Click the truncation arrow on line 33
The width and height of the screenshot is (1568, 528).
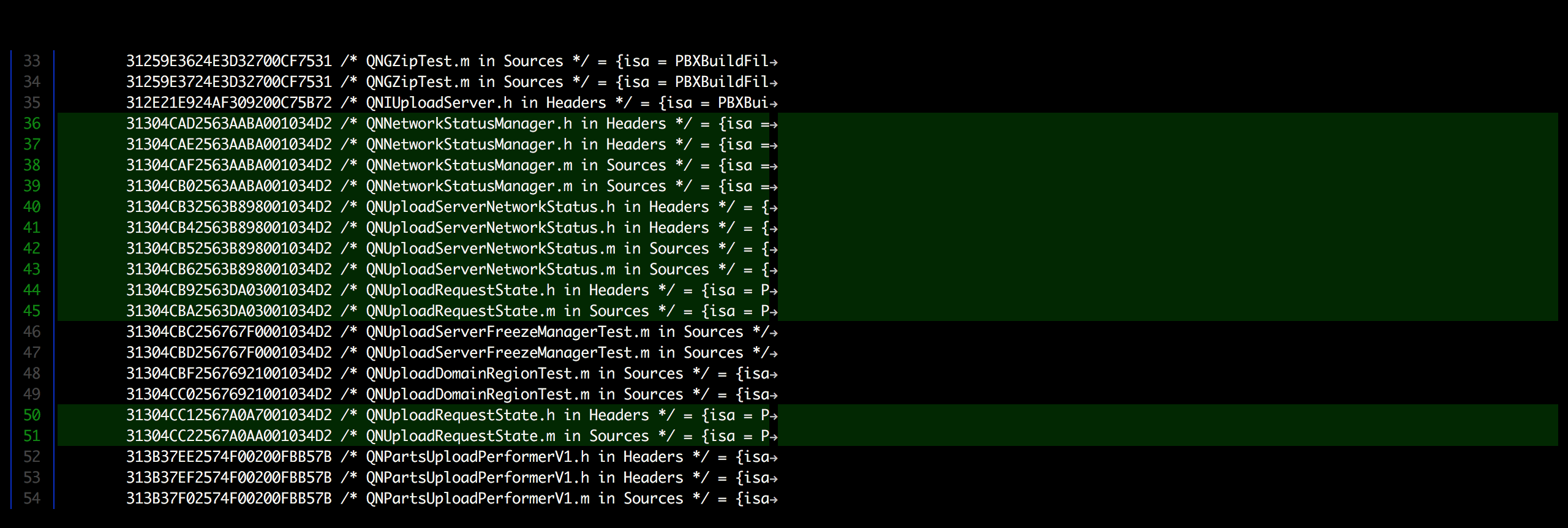[774, 62]
